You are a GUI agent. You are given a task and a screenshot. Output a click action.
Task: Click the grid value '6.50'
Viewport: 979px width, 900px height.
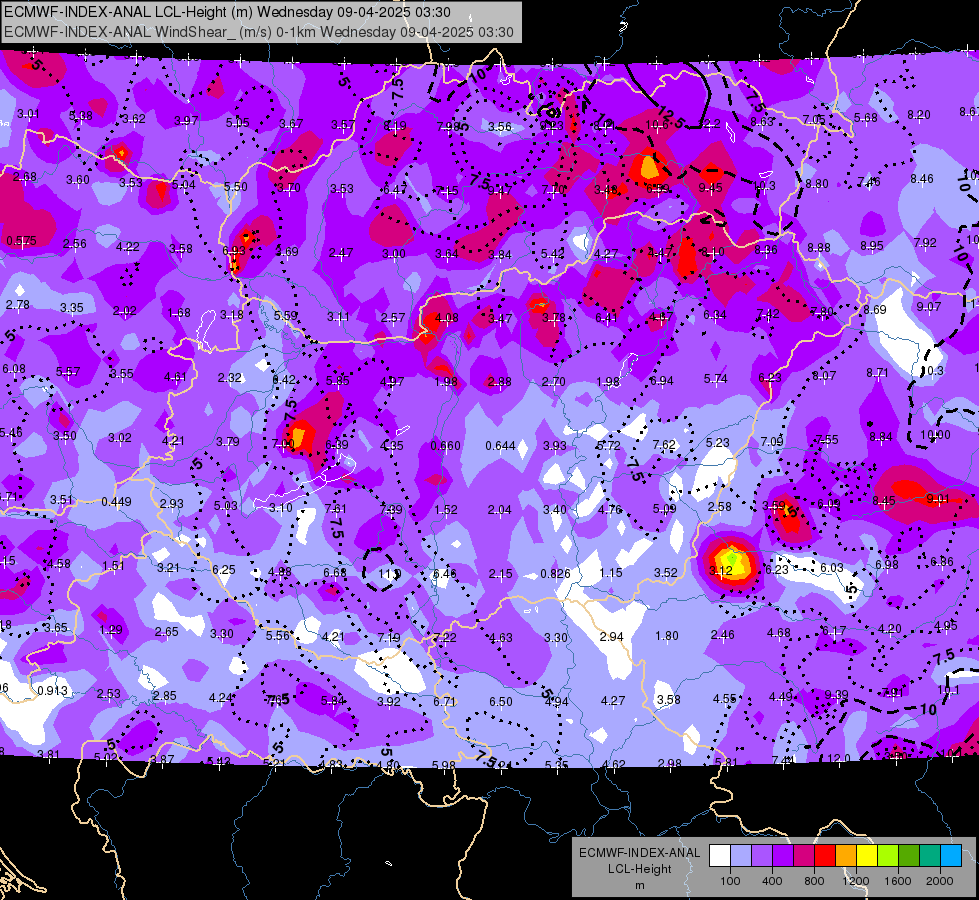click(501, 701)
